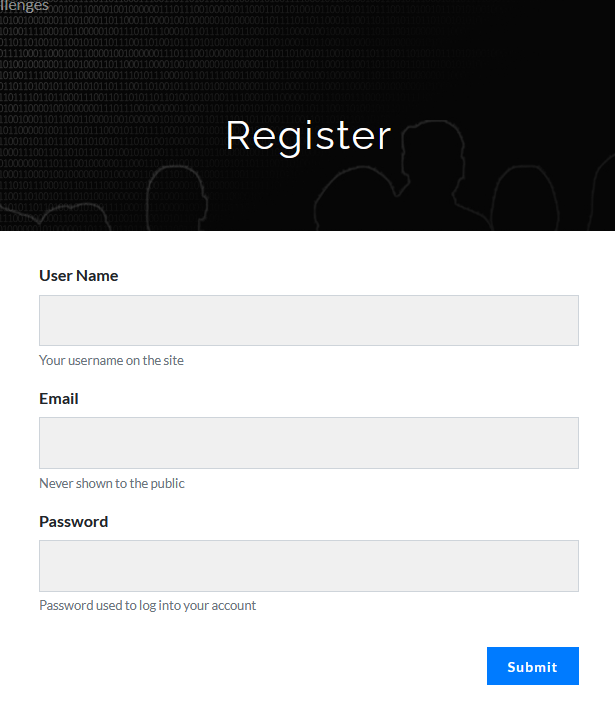
Task: Click the User Name label
Action: click(x=78, y=276)
